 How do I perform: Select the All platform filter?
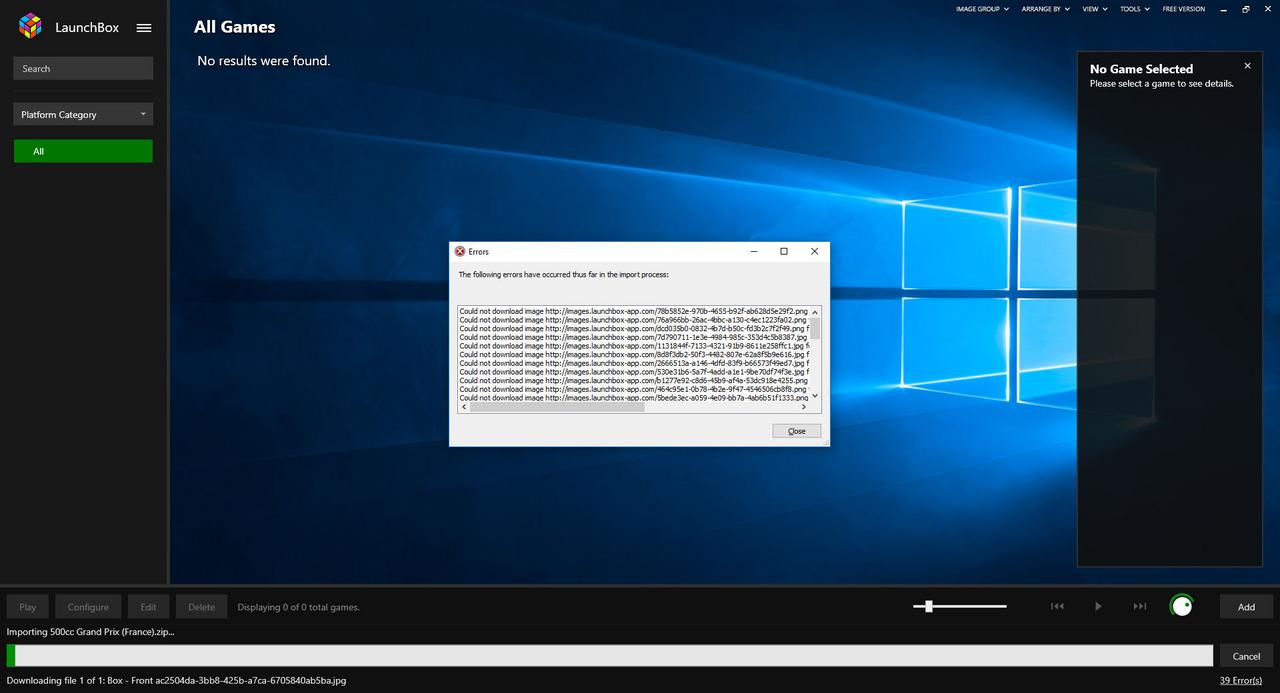(x=83, y=151)
